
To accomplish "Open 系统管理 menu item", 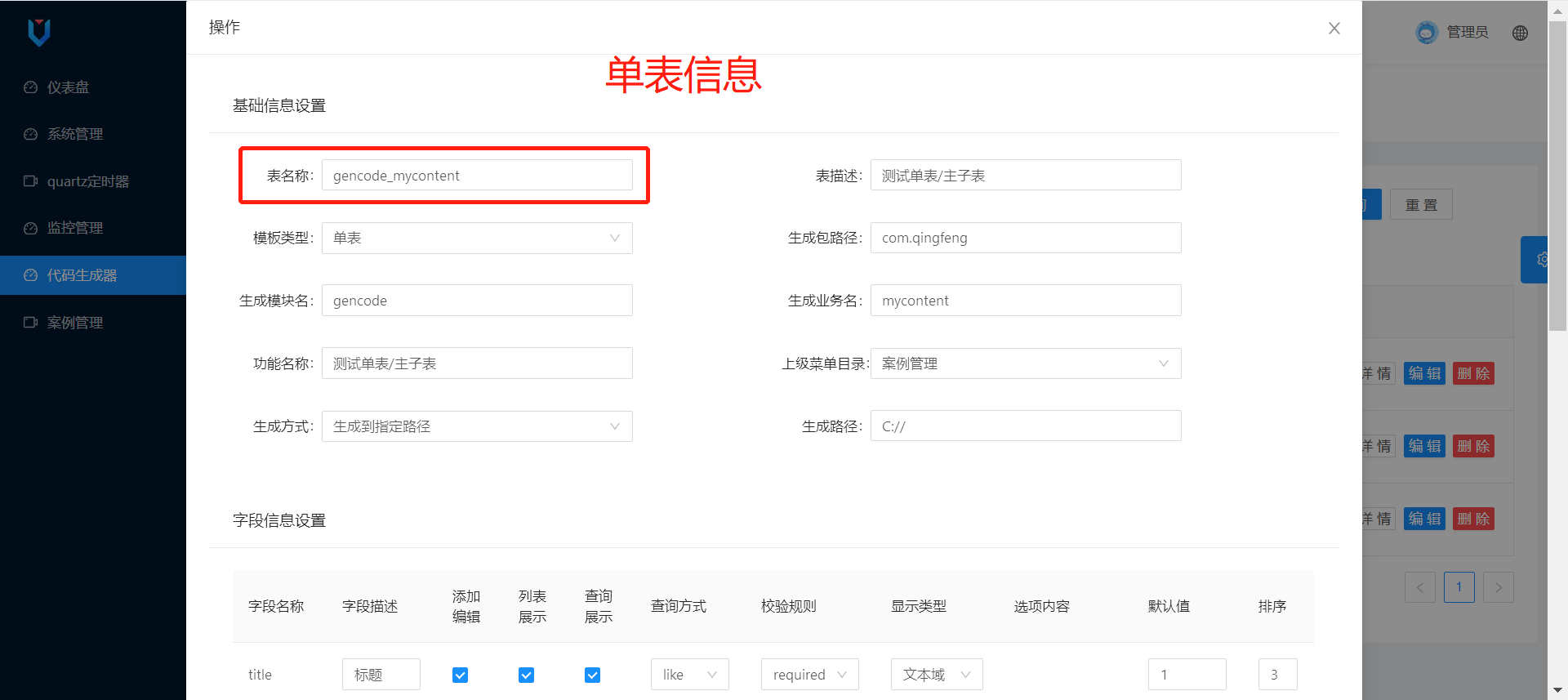I will click(x=93, y=134).
